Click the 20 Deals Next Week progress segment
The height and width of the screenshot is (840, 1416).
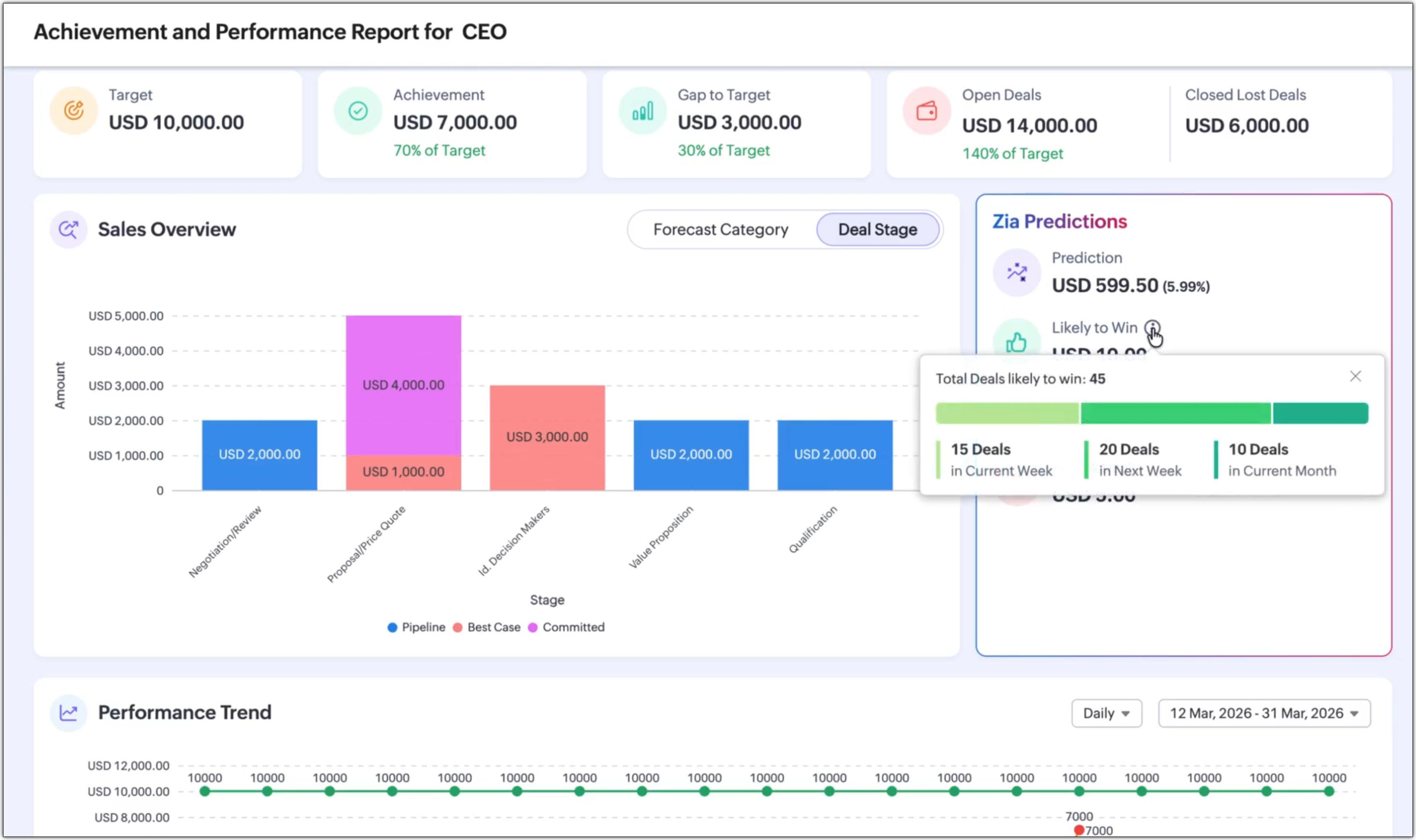(1176, 413)
